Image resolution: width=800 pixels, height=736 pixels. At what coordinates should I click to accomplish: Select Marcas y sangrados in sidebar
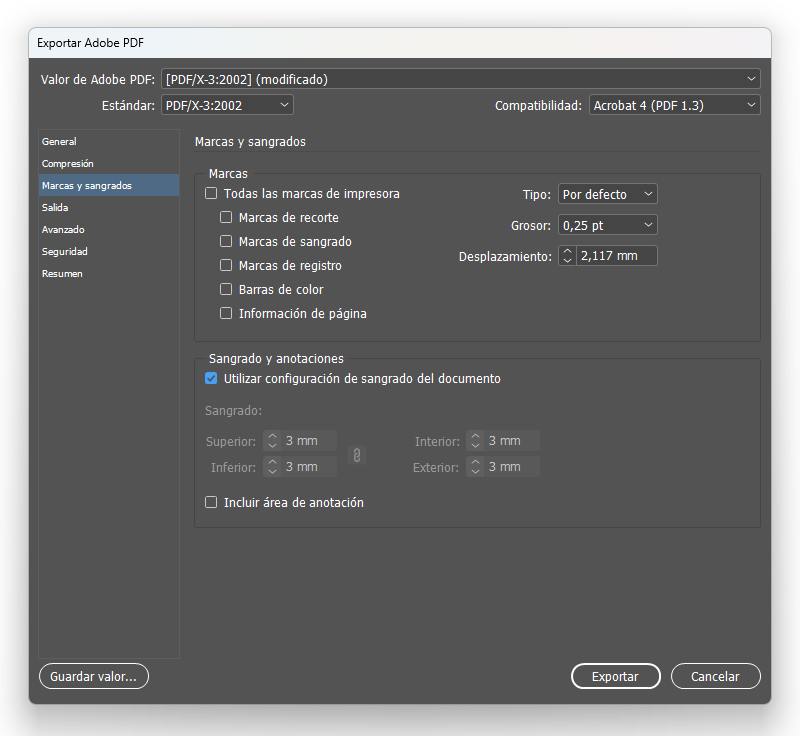[109, 186]
